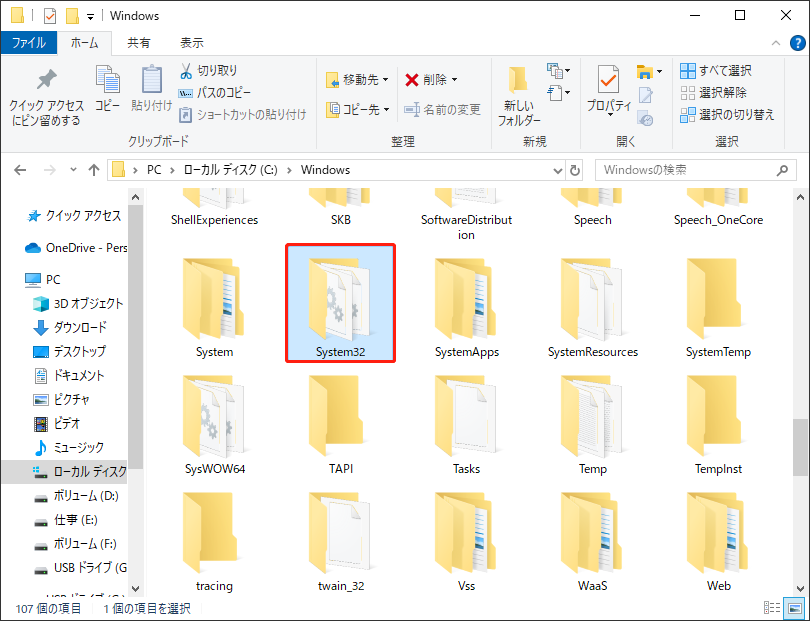810x621 pixels.
Task: Click ローカル ディスク (C:) in the address bar
Action: pyautogui.click(x=230, y=170)
